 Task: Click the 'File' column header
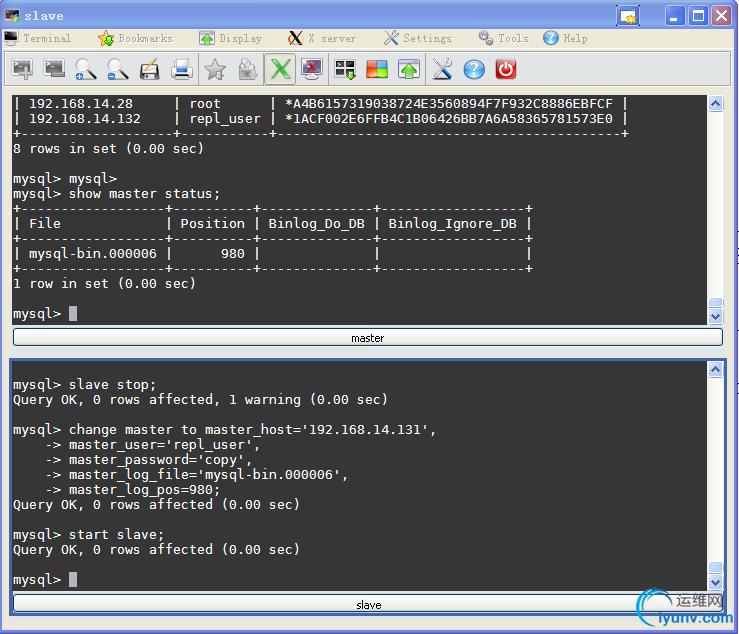(x=45, y=224)
